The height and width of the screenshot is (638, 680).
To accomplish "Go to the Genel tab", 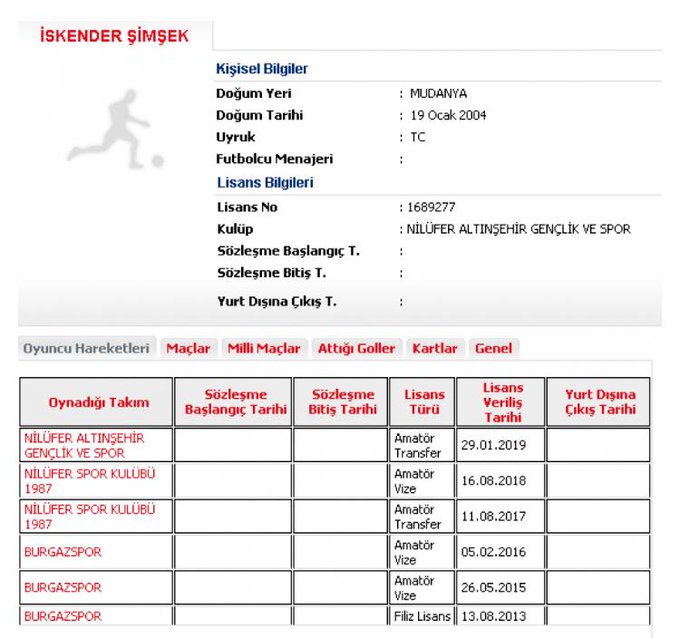I will click(493, 348).
